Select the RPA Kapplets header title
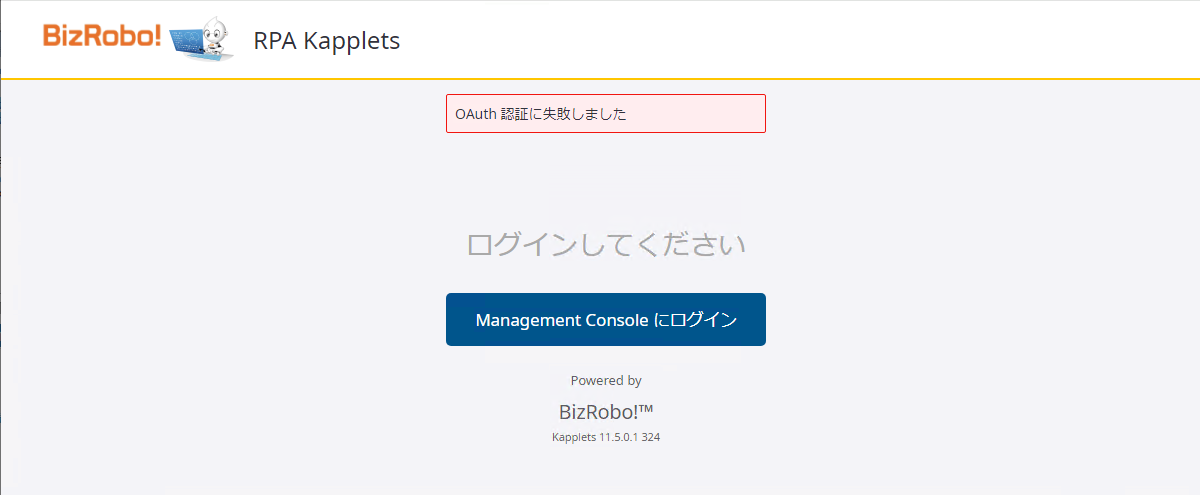This screenshot has width=1200, height=495. (x=327, y=41)
